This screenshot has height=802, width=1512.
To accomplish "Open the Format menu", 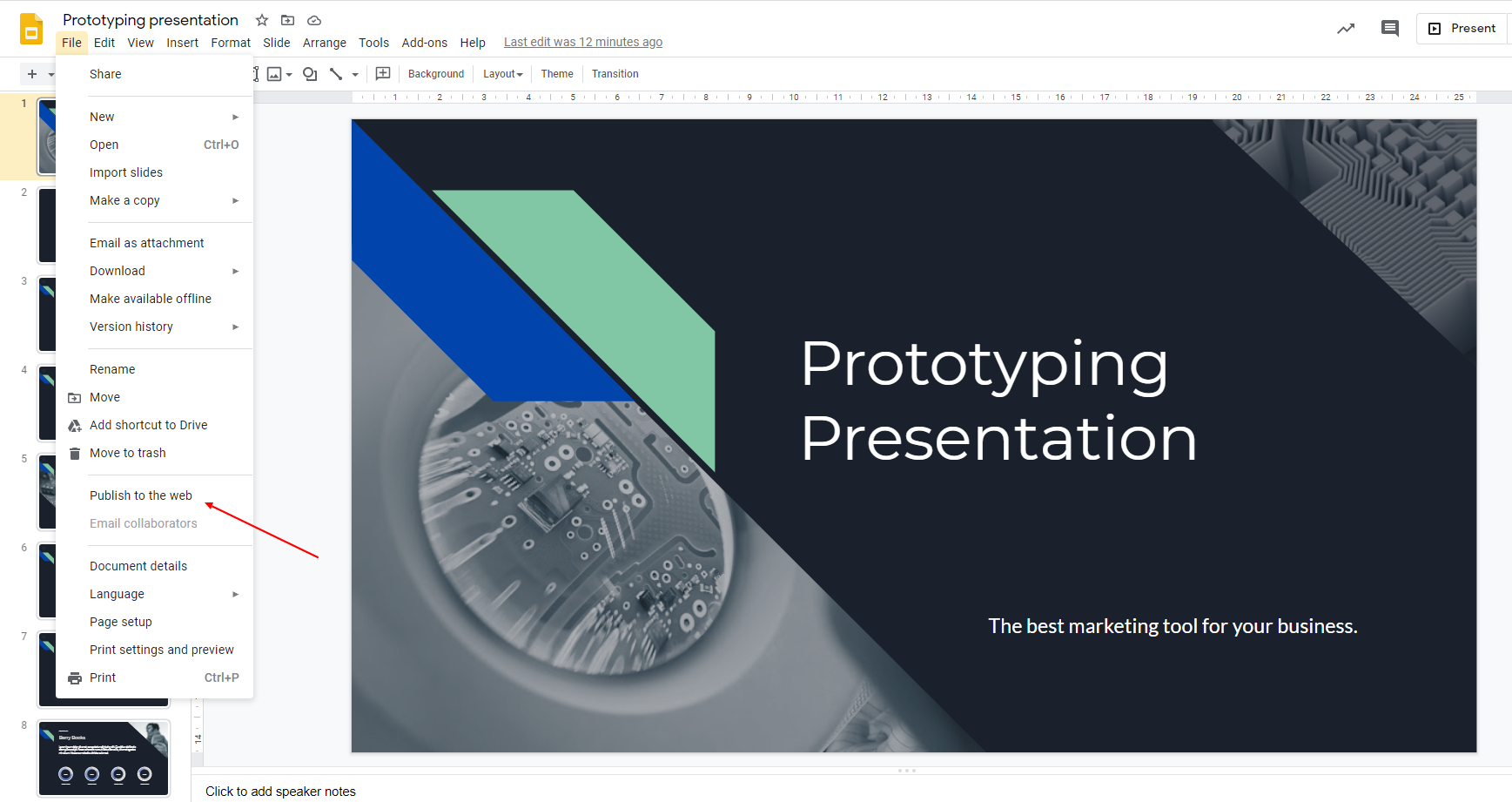I will click(x=231, y=43).
